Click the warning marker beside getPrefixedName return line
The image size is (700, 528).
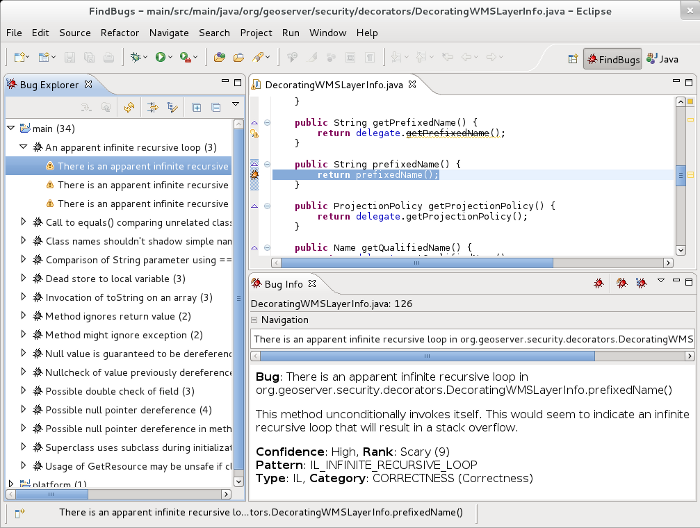(x=254, y=133)
